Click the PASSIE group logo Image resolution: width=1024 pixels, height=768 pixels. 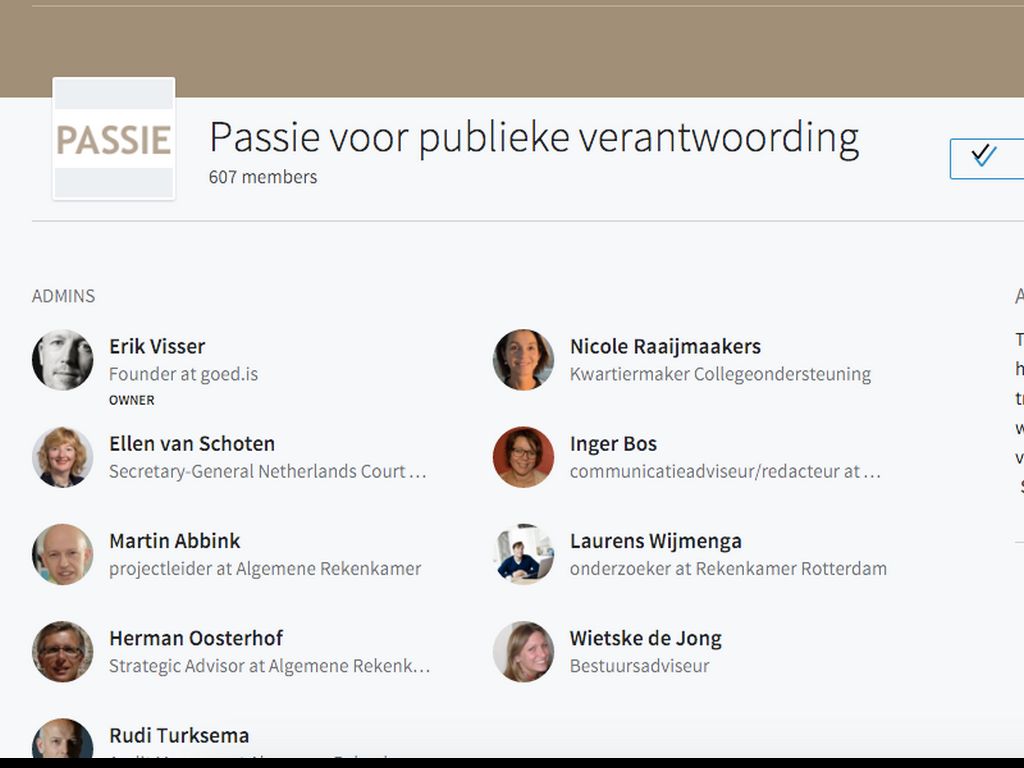[x=114, y=139]
